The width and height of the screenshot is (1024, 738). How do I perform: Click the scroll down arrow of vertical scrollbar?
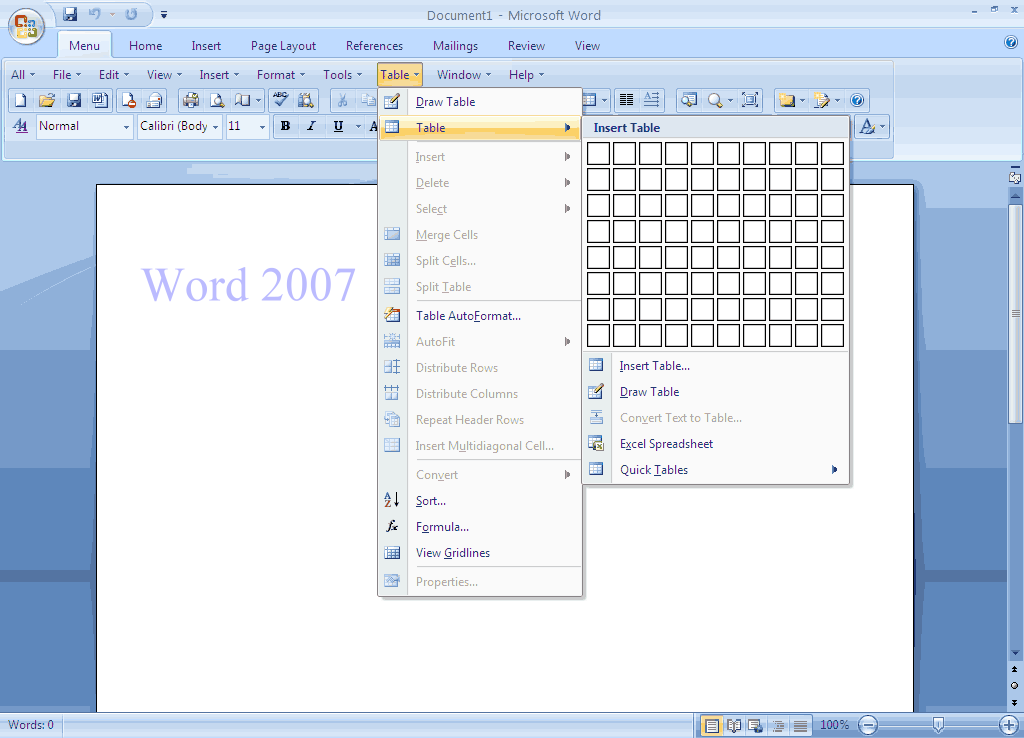point(1015,652)
